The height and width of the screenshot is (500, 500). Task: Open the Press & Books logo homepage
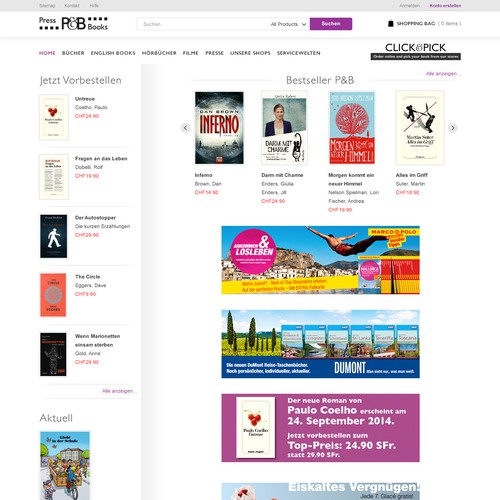(x=73, y=23)
